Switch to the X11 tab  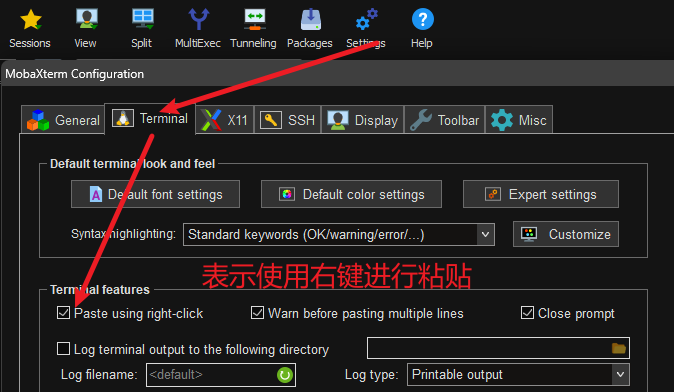225,120
